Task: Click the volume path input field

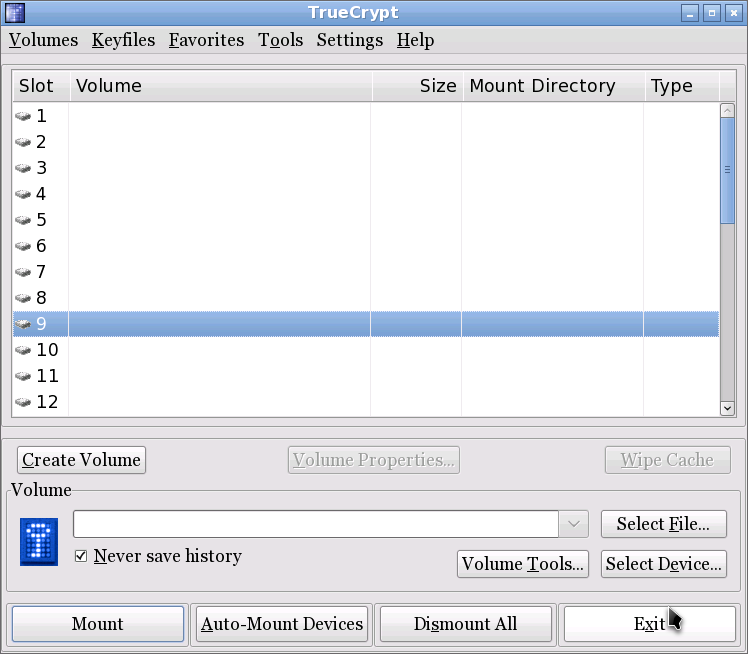Action: tap(316, 524)
